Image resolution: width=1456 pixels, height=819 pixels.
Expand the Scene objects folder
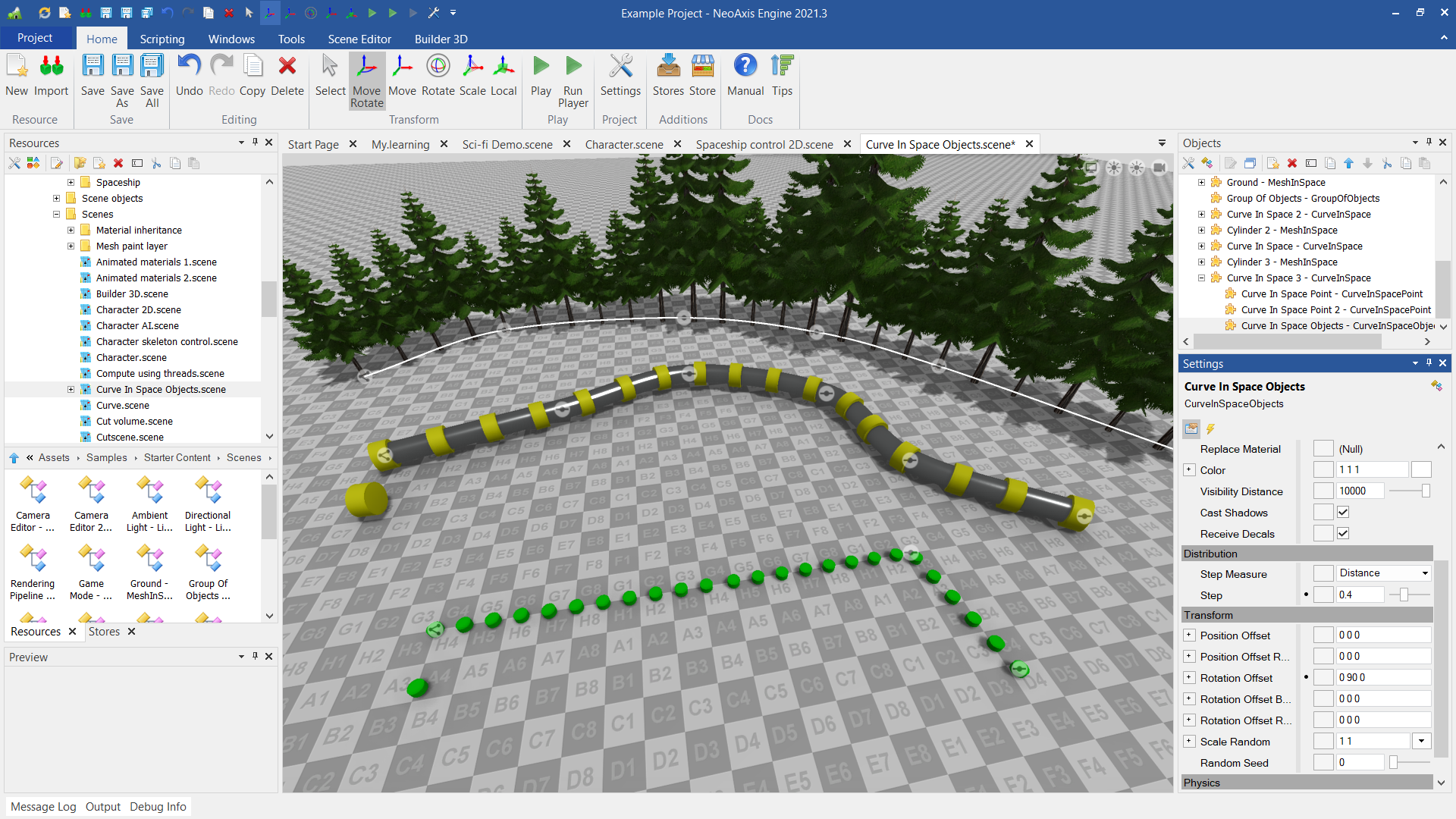tap(56, 199)
